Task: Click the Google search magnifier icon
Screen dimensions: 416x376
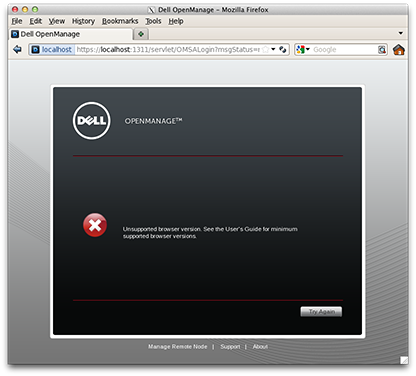Action: [382, 50]
